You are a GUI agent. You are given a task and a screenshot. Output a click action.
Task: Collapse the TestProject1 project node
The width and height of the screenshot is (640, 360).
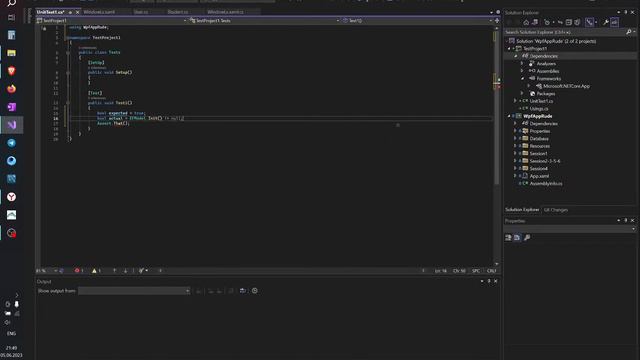click(x=509, y=49)
